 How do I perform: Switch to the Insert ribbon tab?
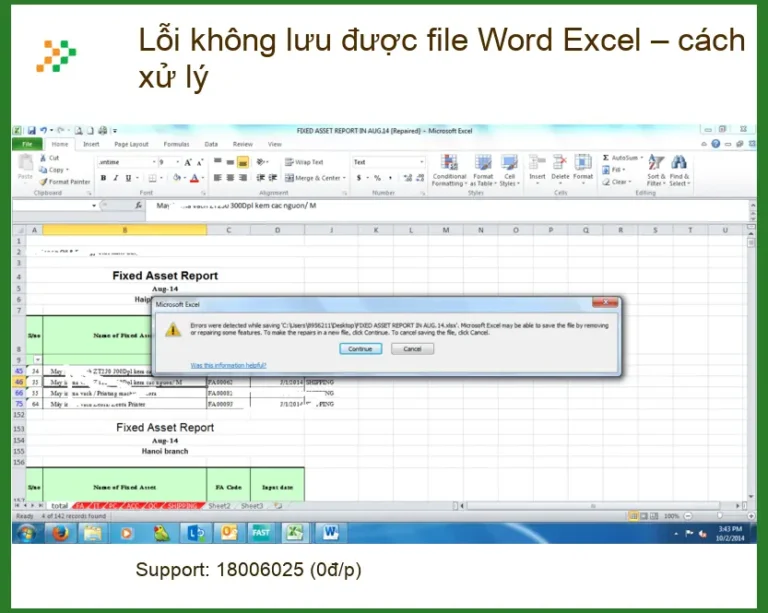coord(91,144)
